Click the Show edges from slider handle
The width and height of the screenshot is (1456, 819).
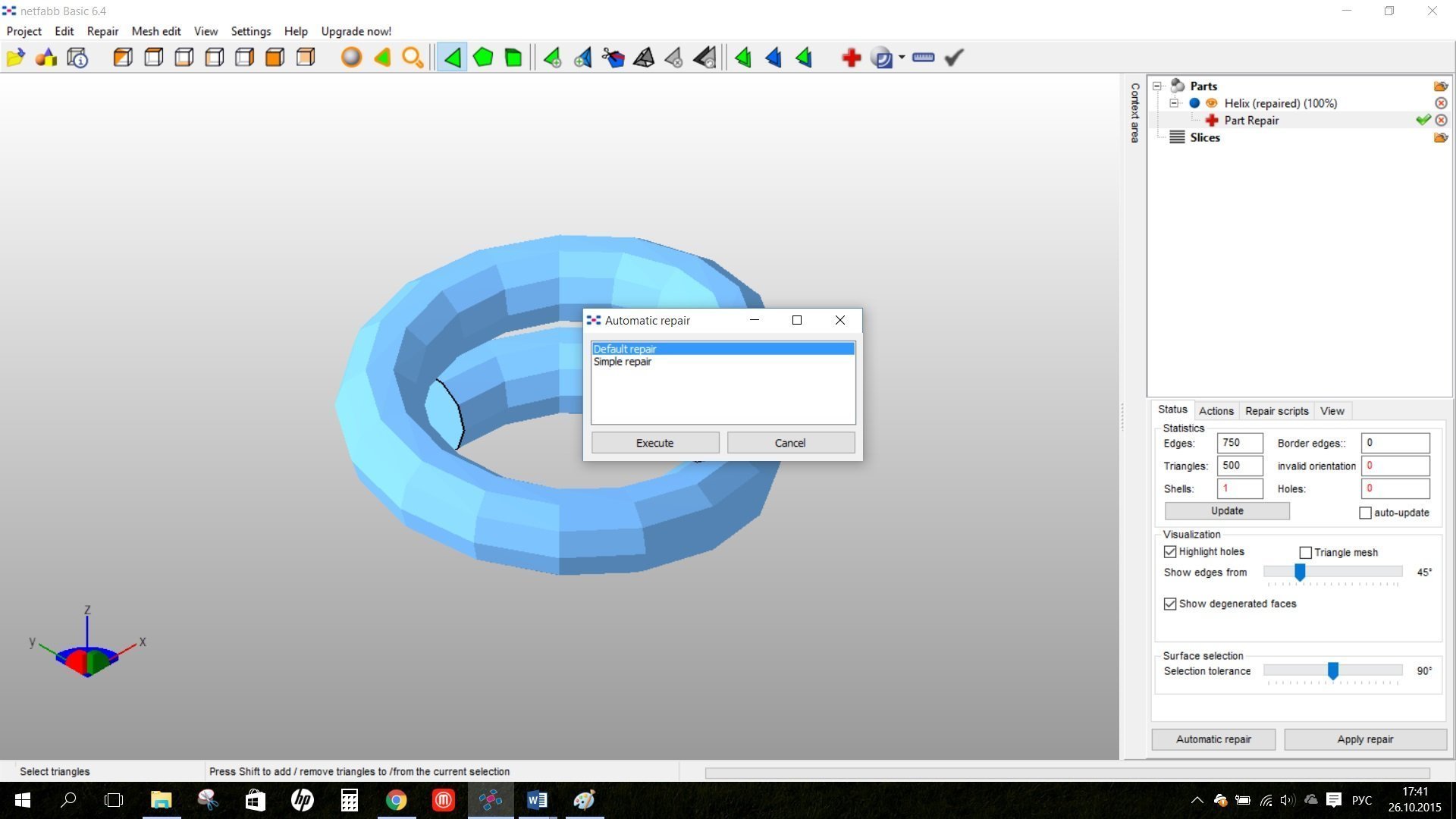point(1300,572)
